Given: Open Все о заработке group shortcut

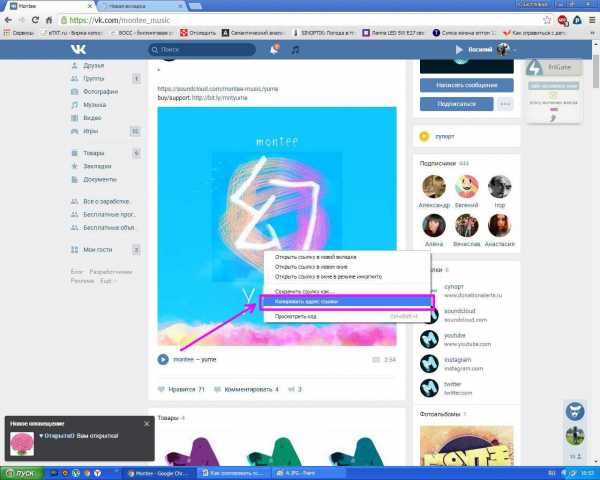Looking at the screenshot, I should (106, 201).
